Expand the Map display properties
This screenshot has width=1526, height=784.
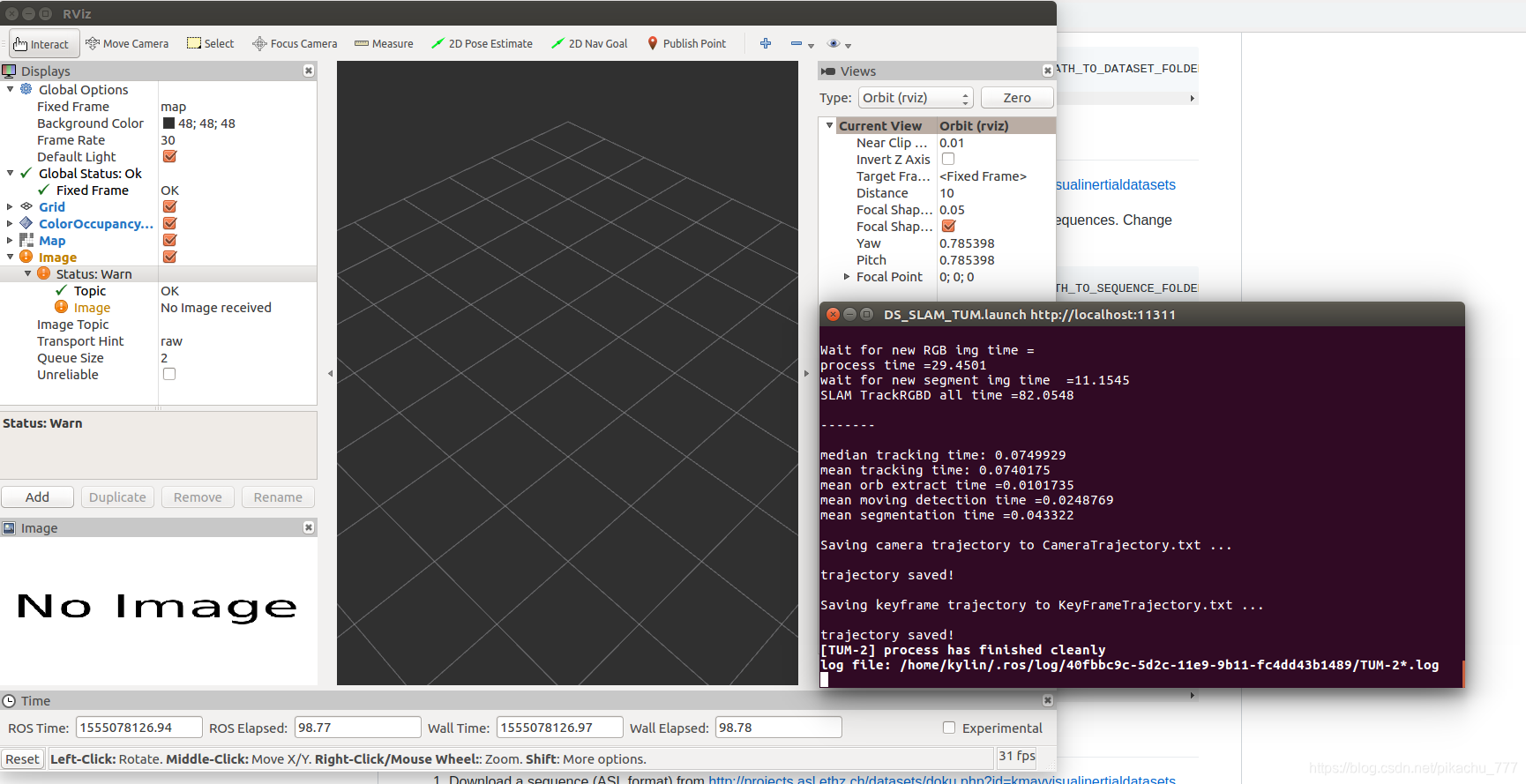pos(10,240)
